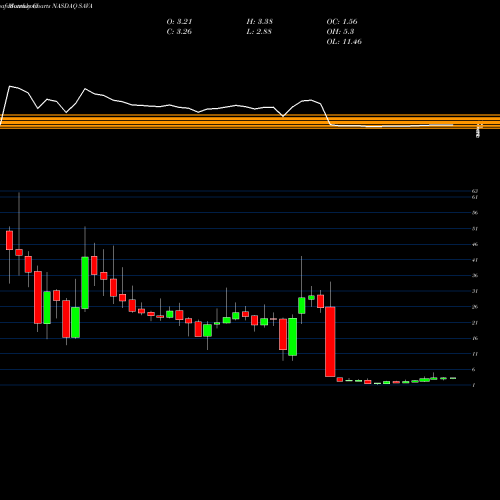This screenshot has width=500, height=500.
Task: Select the open value O: 3.21
Action: 179,22
